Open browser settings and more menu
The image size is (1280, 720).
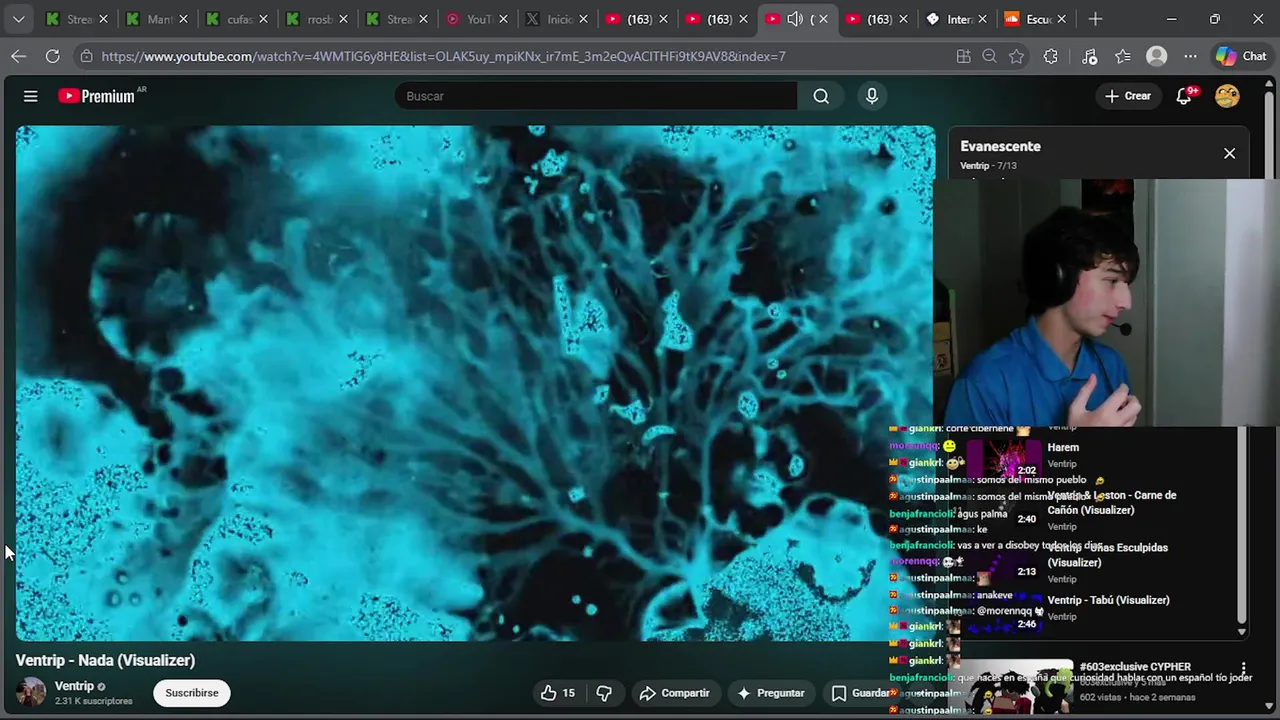pos(1190,57)
